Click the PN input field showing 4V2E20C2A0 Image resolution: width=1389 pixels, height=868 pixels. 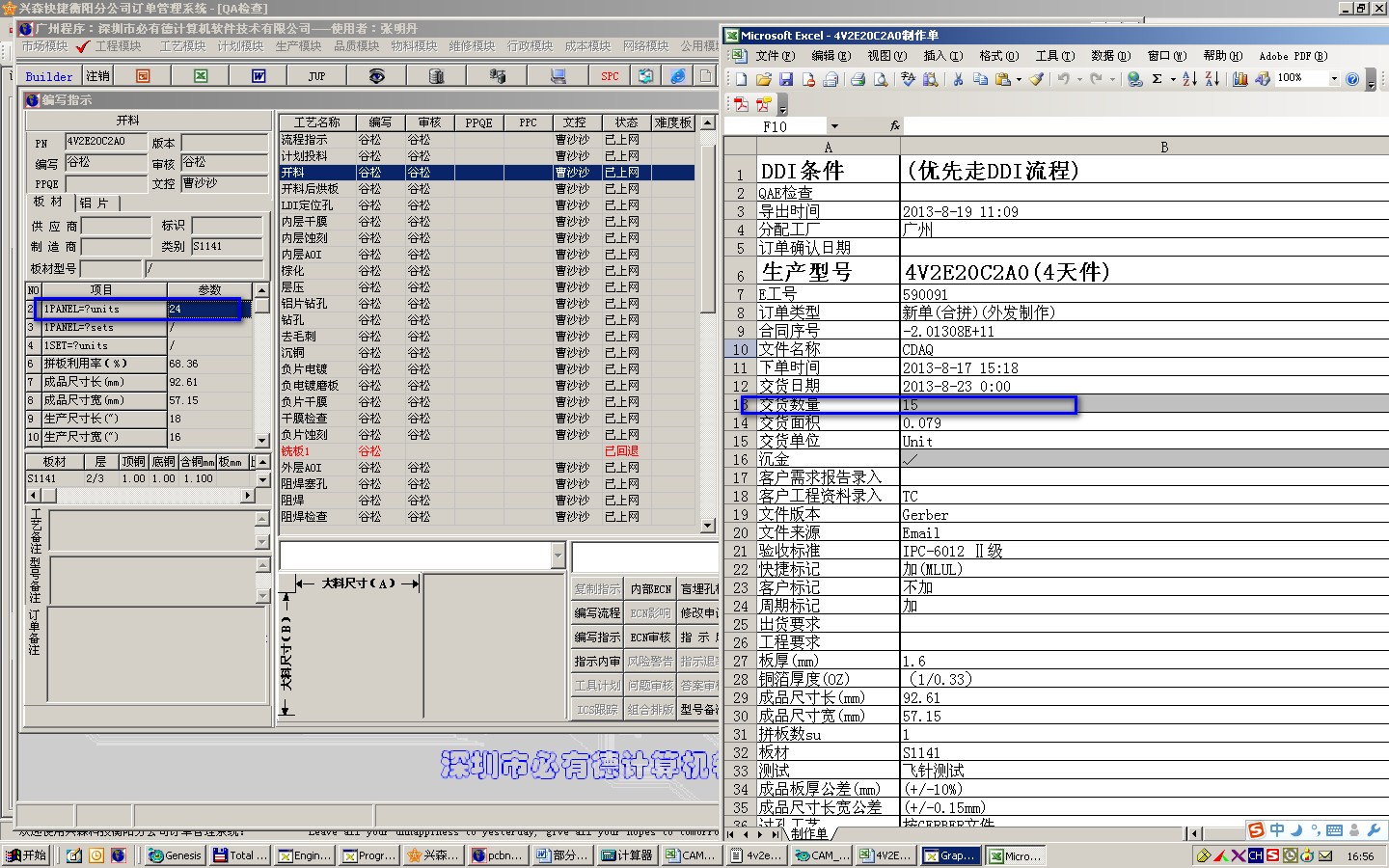click(106, 142)
